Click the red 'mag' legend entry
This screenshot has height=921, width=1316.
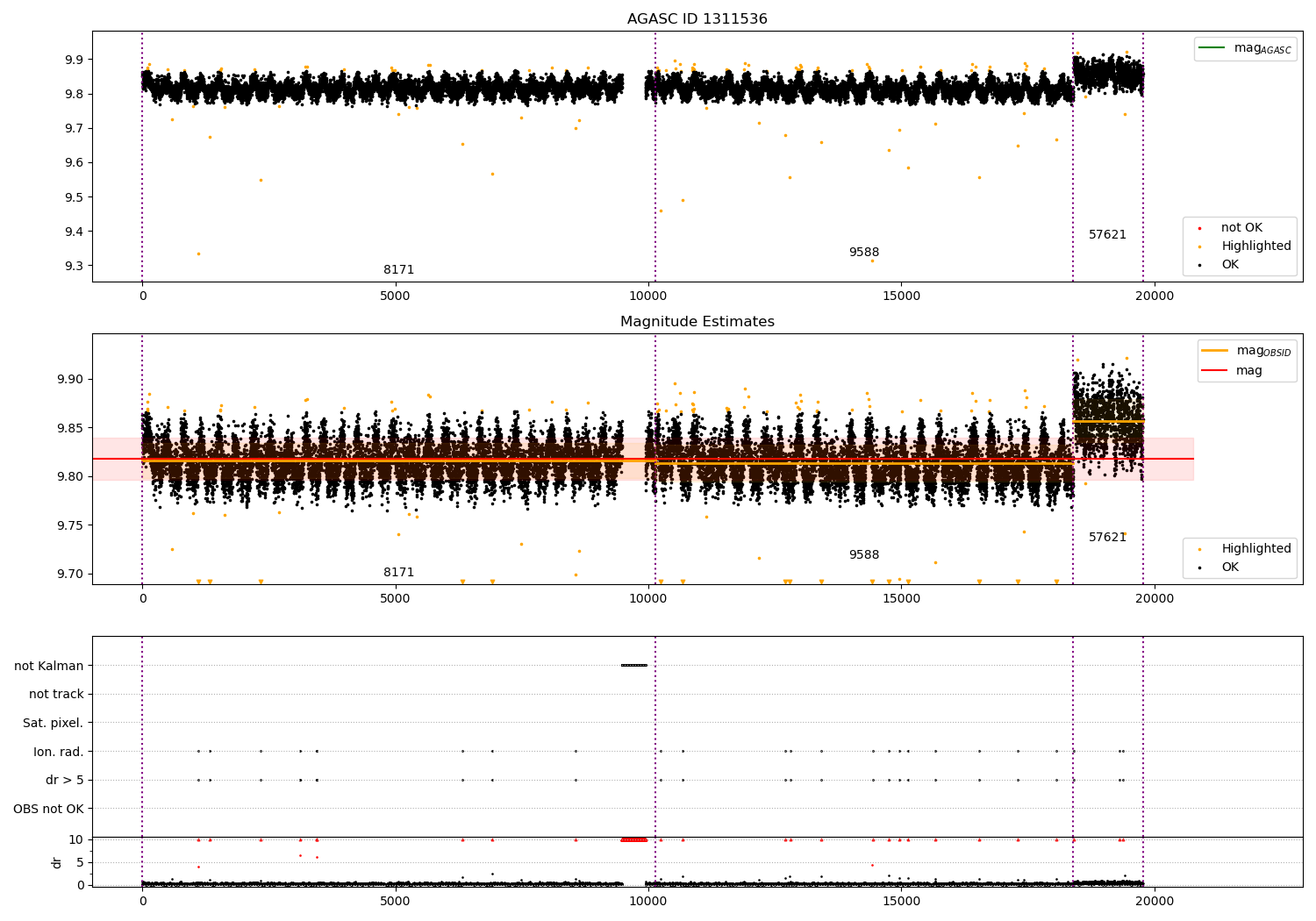[x=1232, y=371]
